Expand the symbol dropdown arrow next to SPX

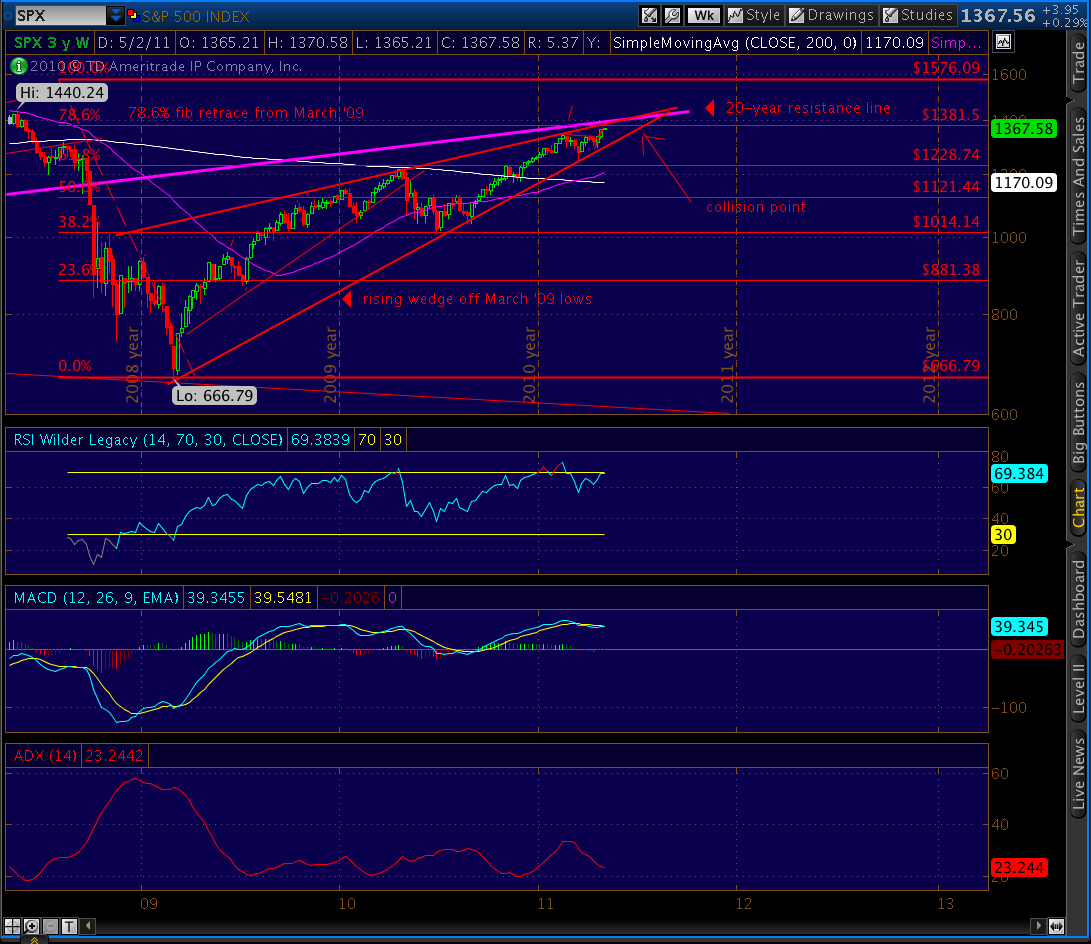(x=116, y=15)
